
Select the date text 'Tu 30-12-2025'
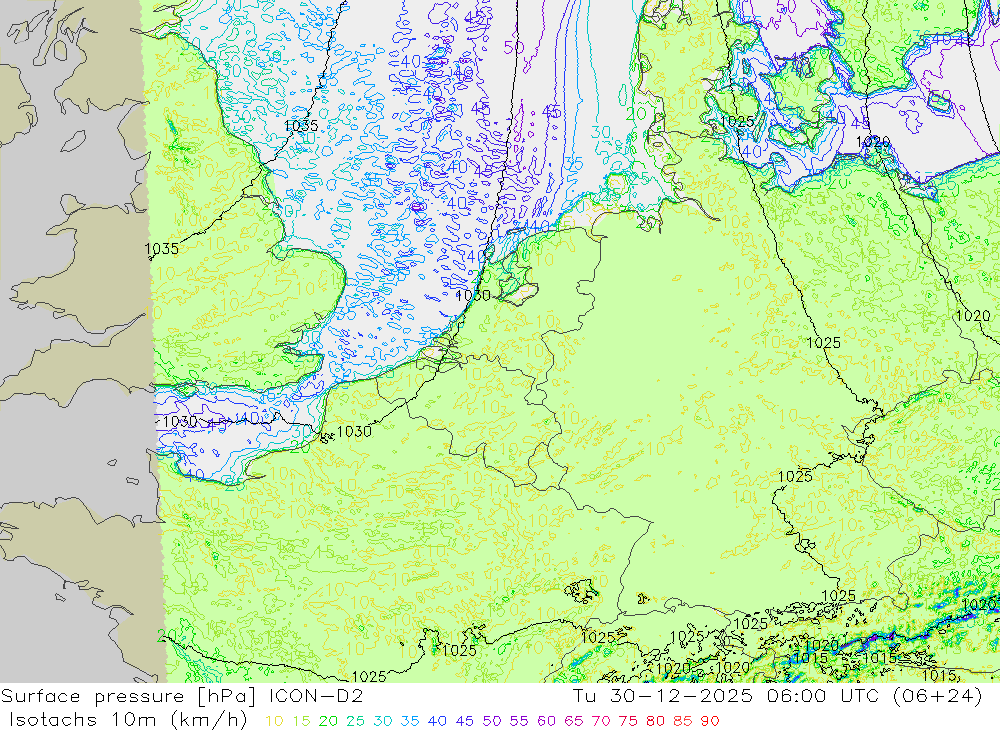[663, 696]
